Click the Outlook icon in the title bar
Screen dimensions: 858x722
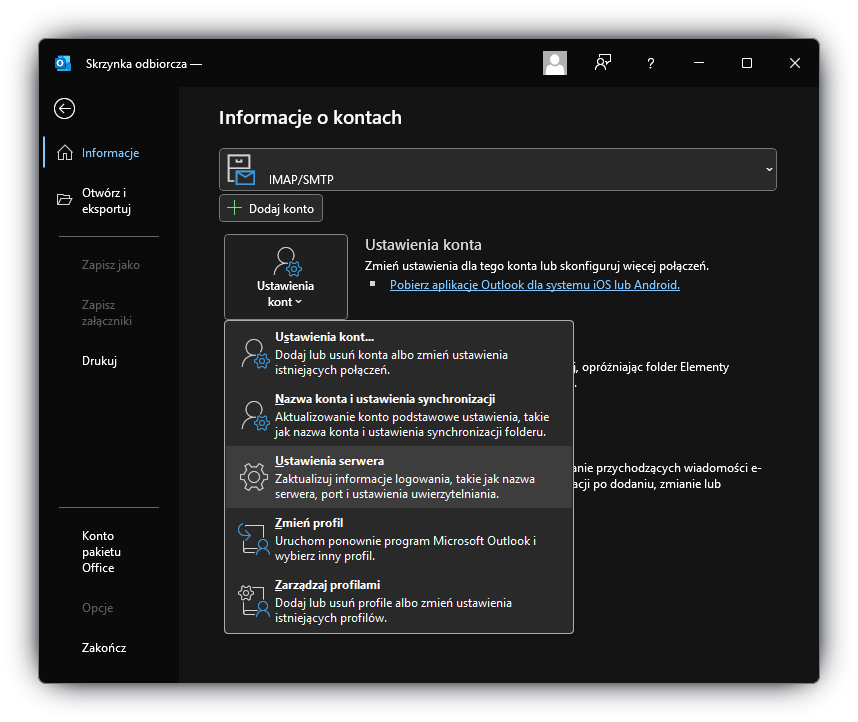[x=62, y=62]
